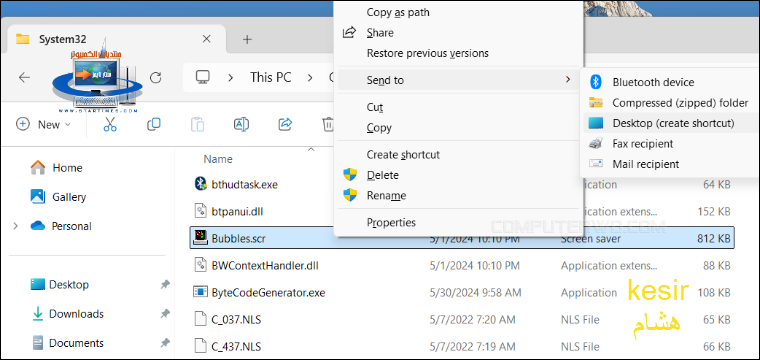Viewport: 760px width, 360px height.
Task: Open Documents in the navigation pane
Action: 76,343
